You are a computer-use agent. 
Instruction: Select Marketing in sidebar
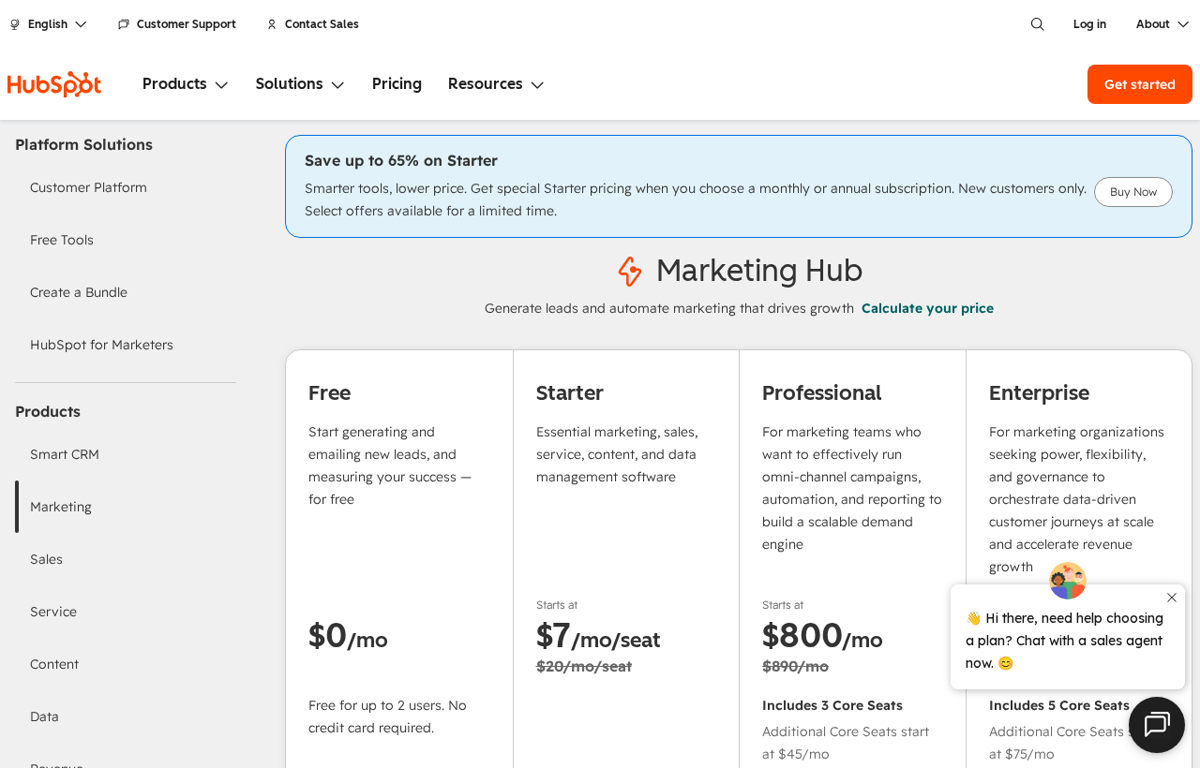(x=61, y=507)
